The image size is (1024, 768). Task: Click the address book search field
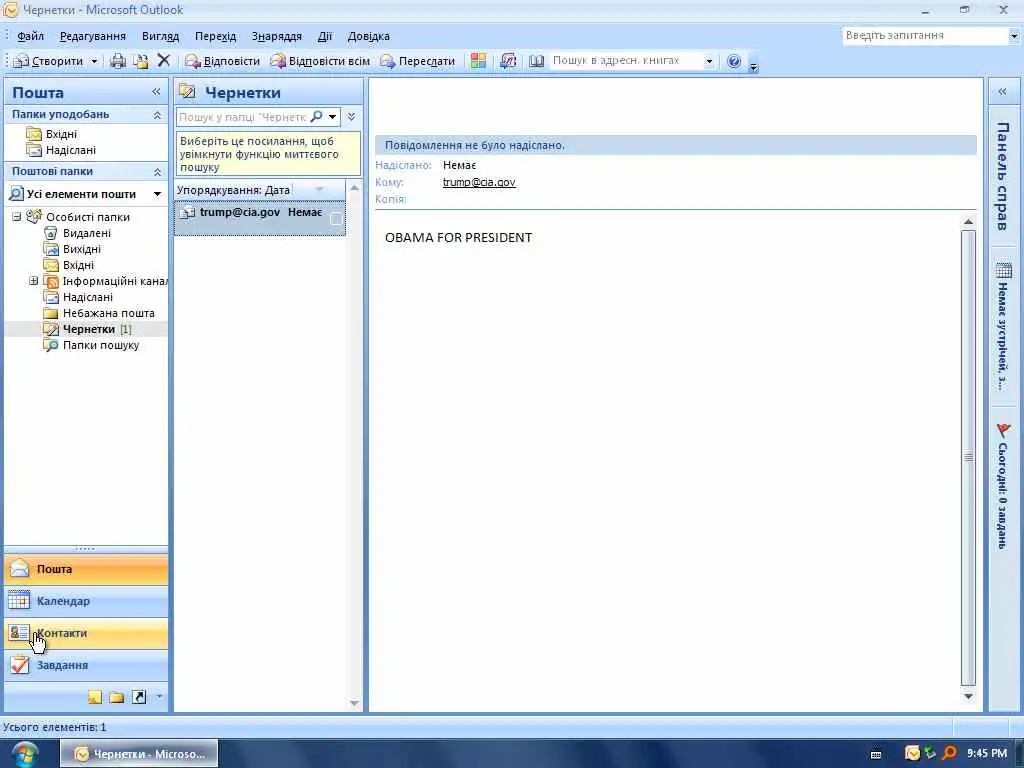[626, 61]
